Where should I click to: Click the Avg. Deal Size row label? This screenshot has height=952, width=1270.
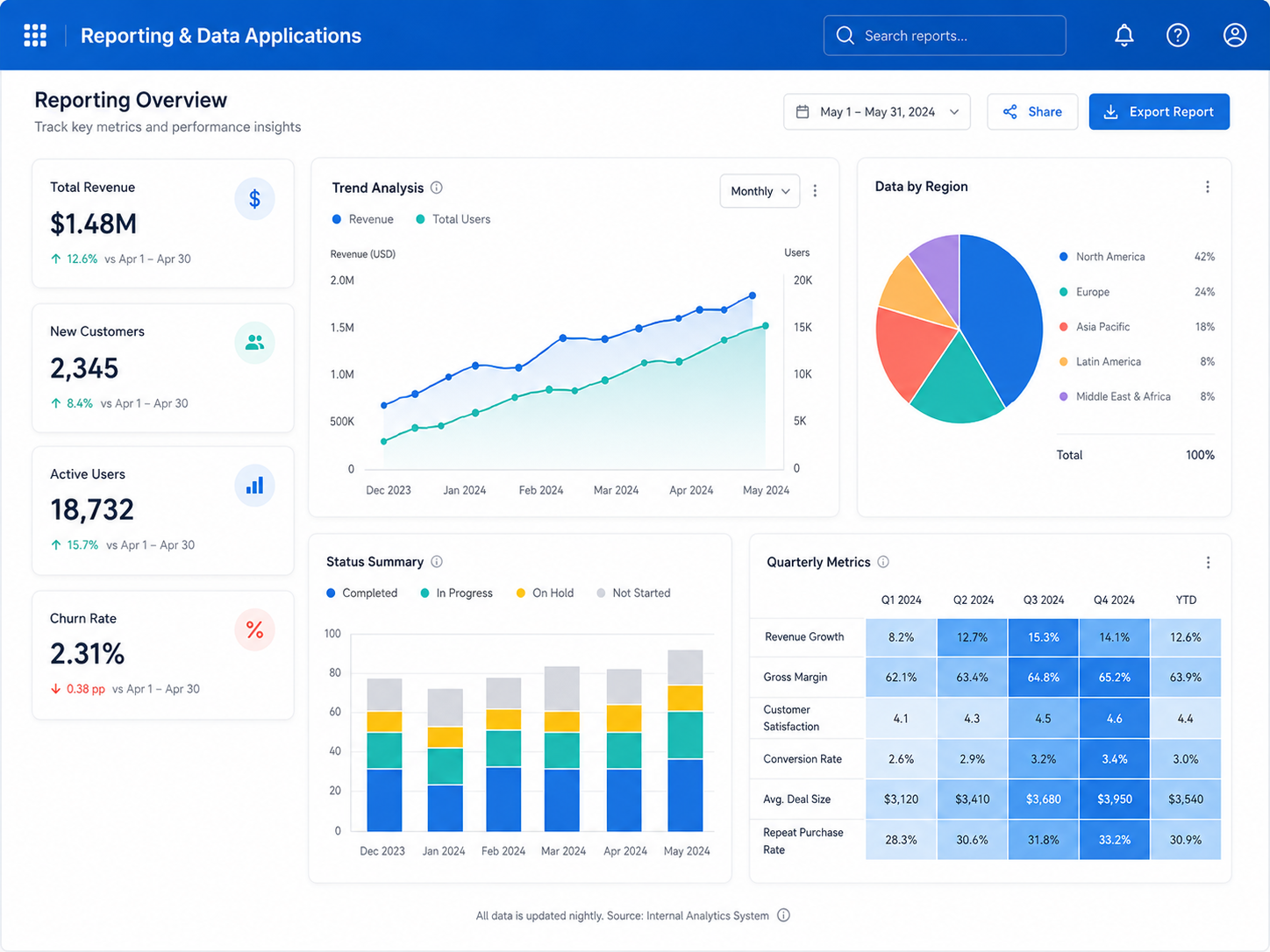click(x=797, y=799)
